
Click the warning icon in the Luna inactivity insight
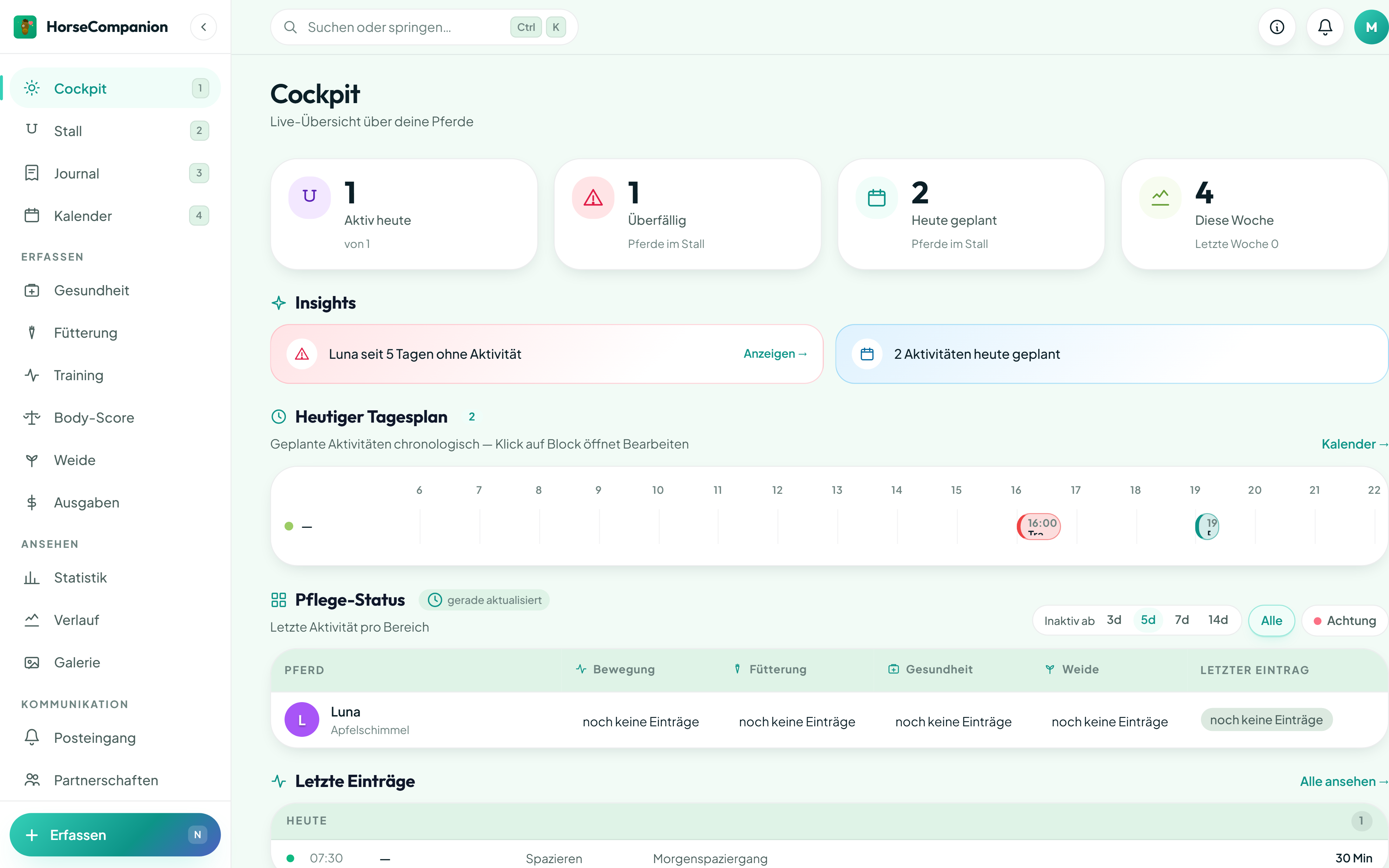pyautogui.click(x=302, y=354)
